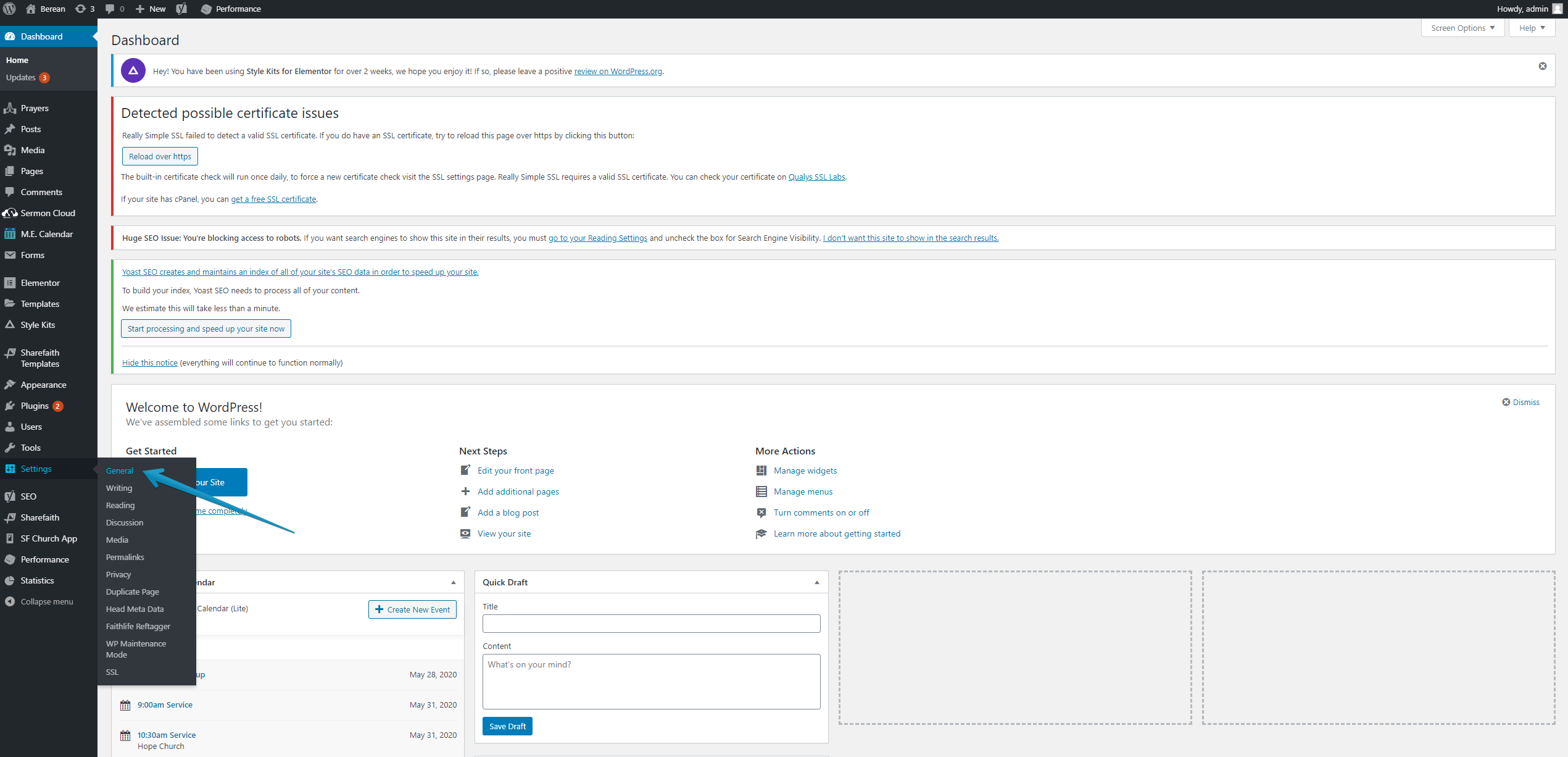Focus the Quick Draft Title field

point(652,624)
